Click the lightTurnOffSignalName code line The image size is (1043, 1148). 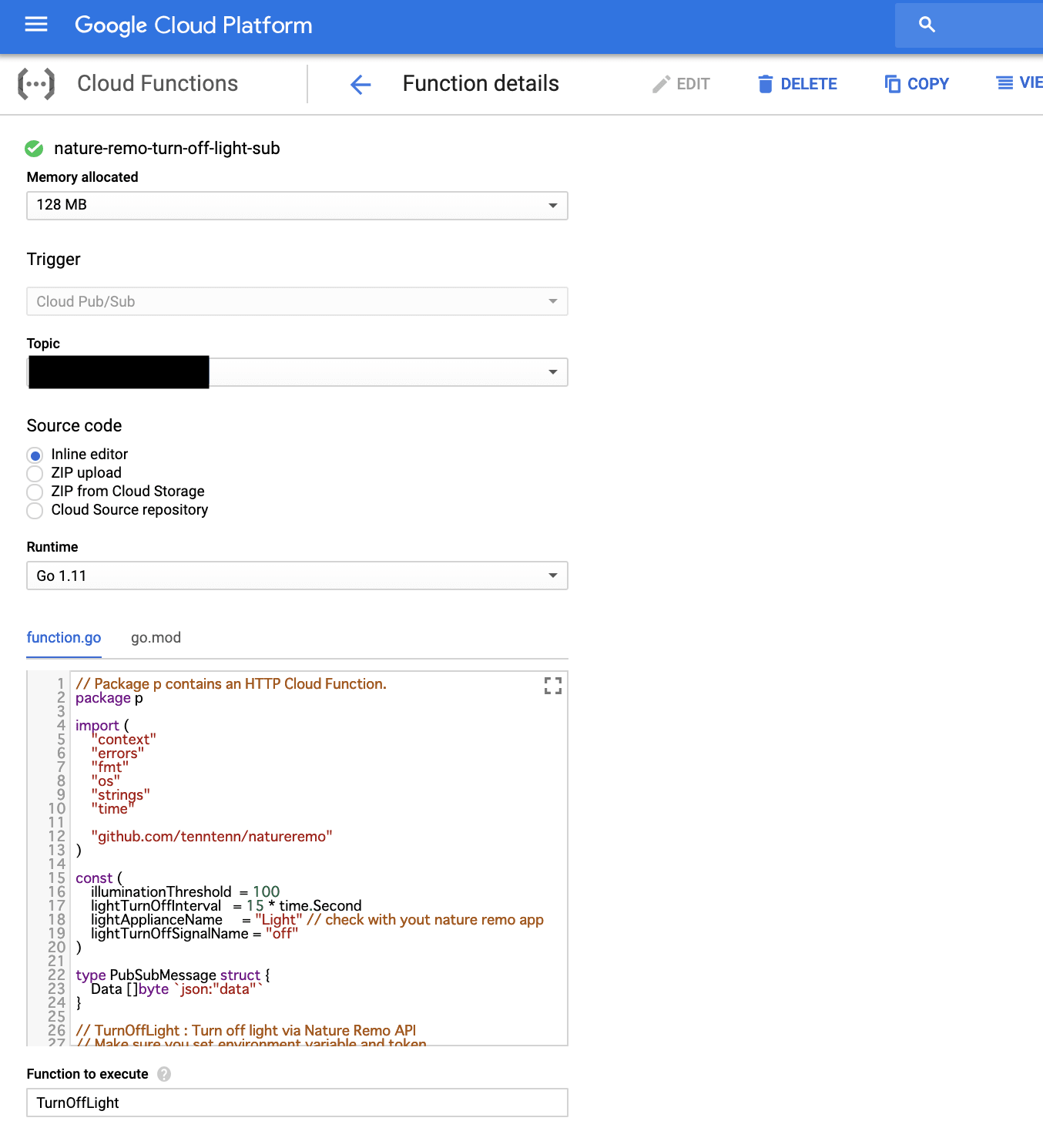[194, 934]
